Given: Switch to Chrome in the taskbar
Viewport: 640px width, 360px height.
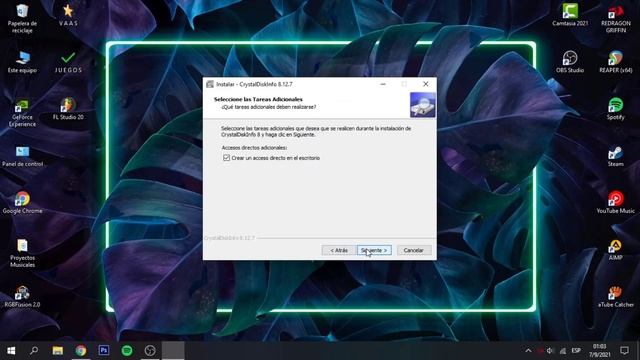Looking at the screenshot, I should 81,351.
